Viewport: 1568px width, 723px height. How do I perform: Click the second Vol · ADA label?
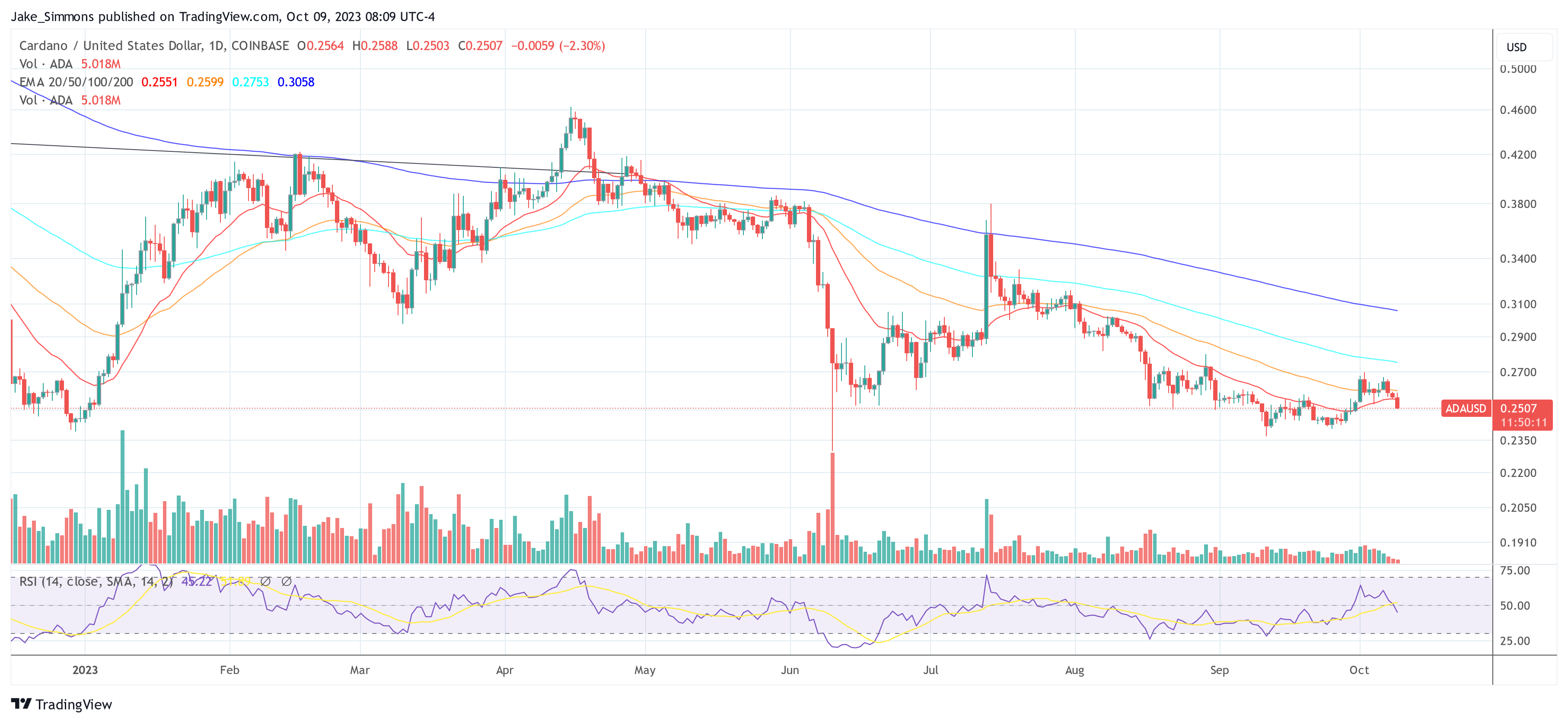[46, 100]
